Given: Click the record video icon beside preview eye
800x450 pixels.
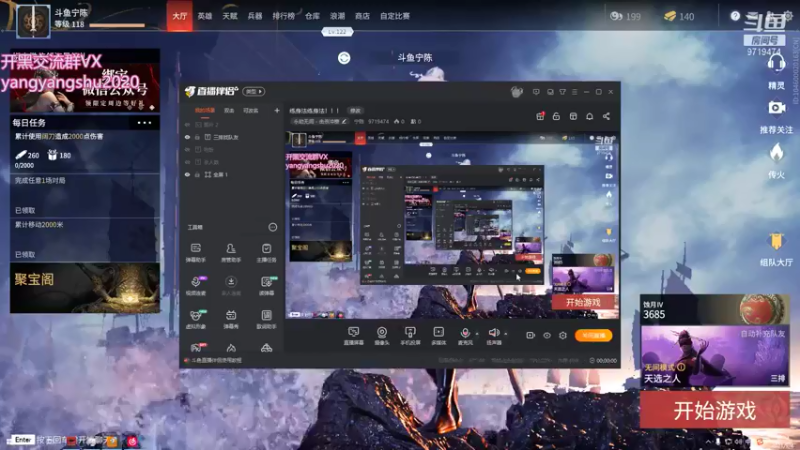Looking at the screenshot, I should coord(530,335).
